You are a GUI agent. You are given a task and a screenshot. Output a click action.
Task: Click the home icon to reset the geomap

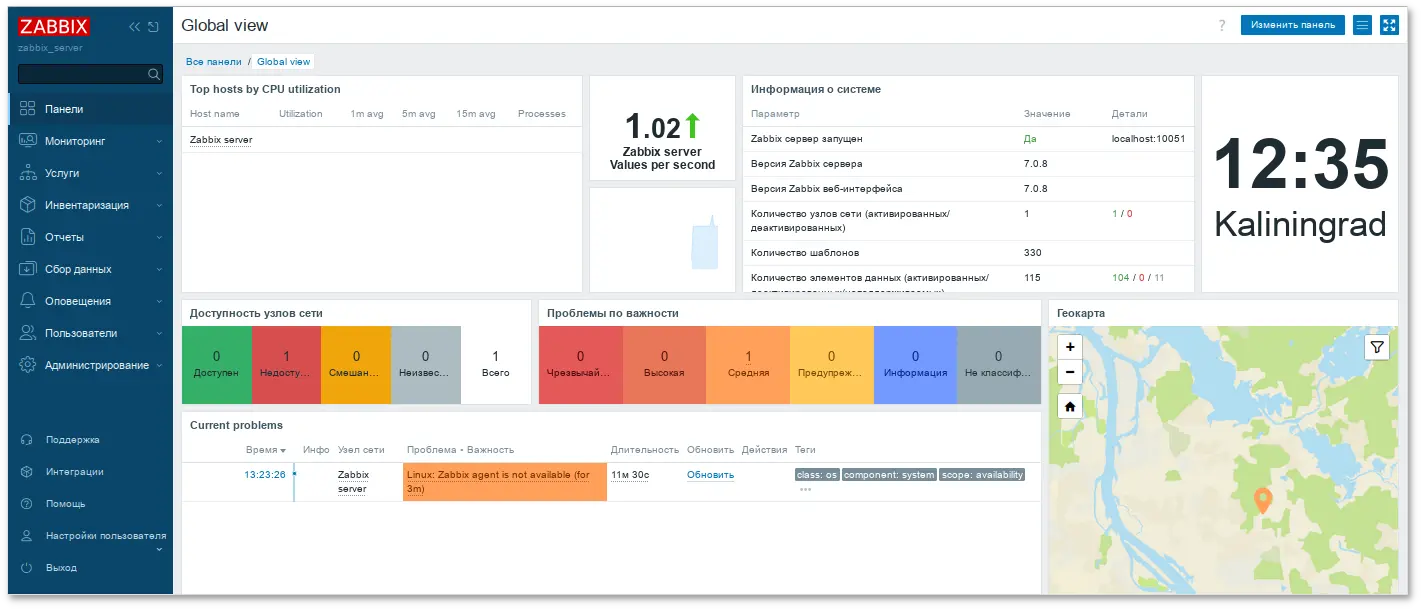click(1069, 405)
